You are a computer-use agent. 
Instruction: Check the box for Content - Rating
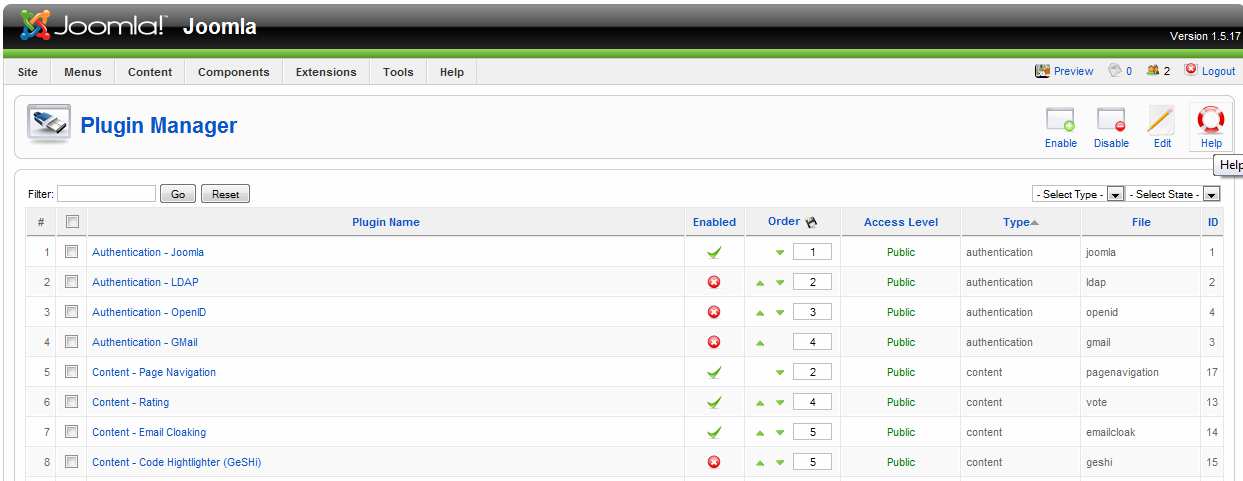coord(71,402)
